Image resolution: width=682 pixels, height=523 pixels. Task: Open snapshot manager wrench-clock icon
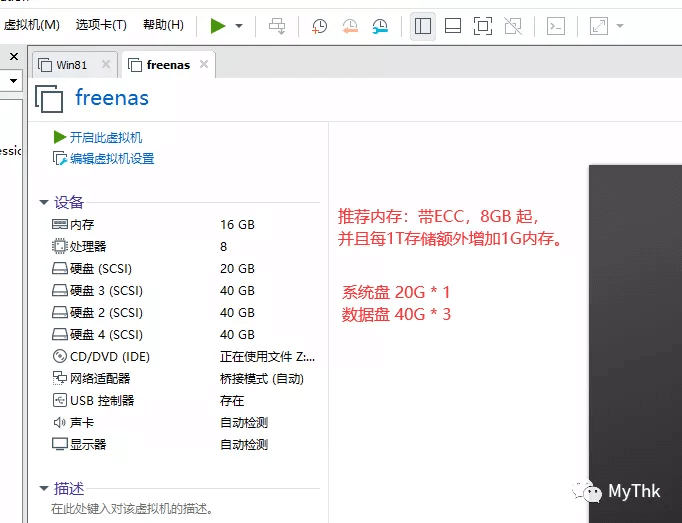point(380,26)
